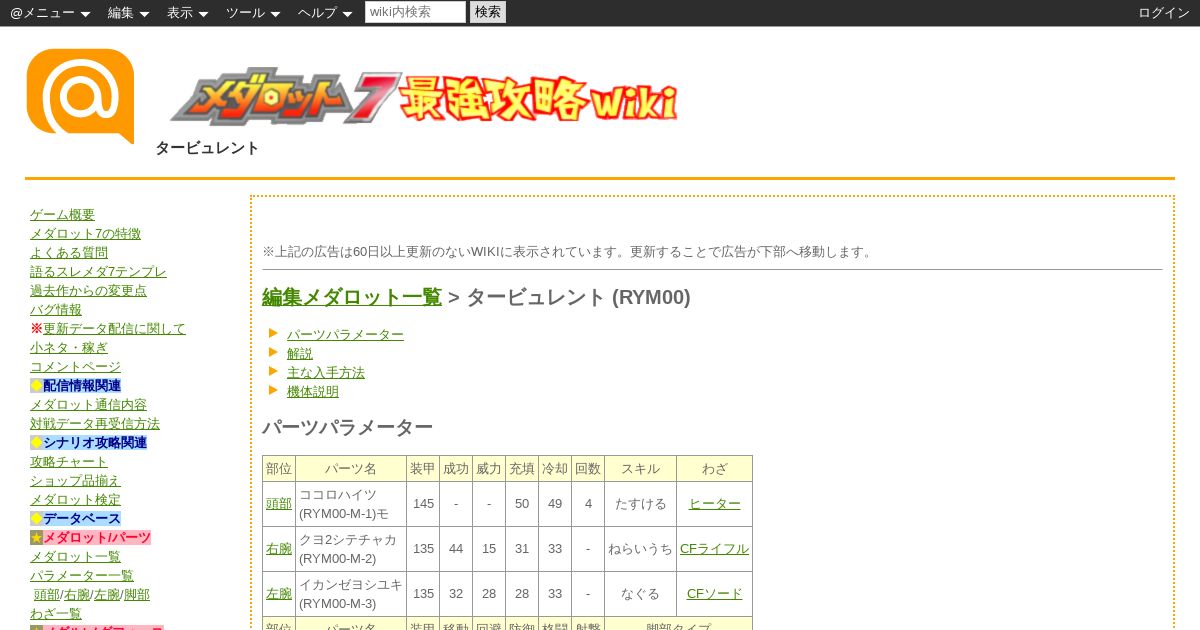
Task: Click 威力 column header
Action: pos(489,469)
